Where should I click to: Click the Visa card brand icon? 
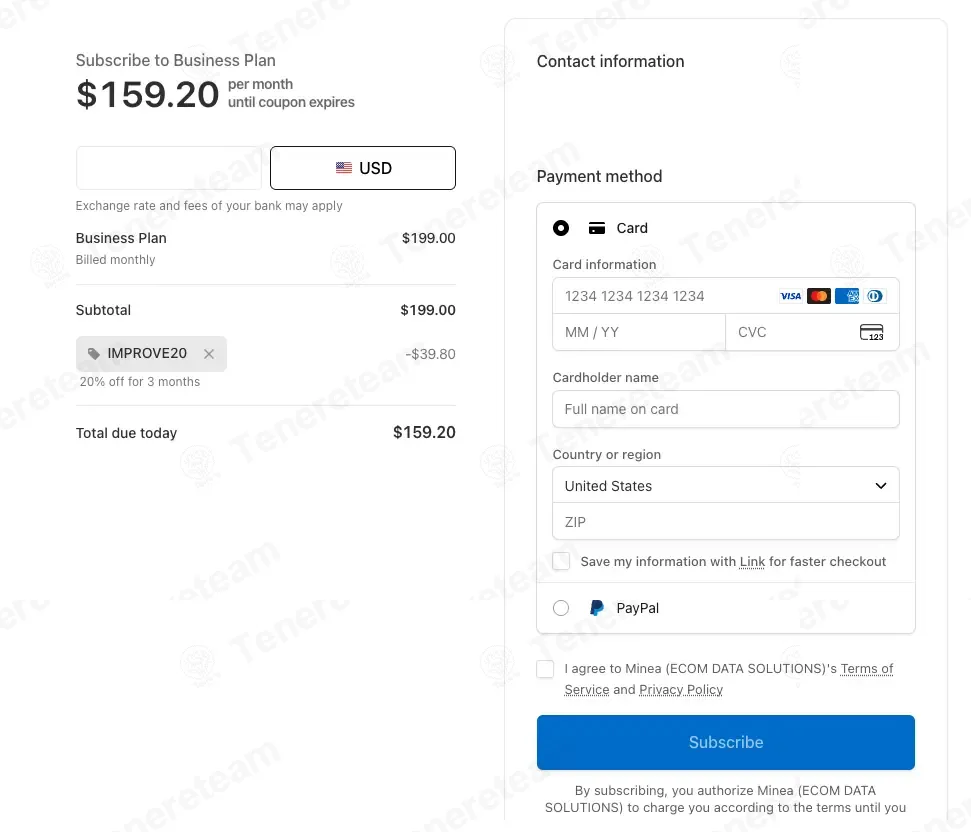pos(790,296)
